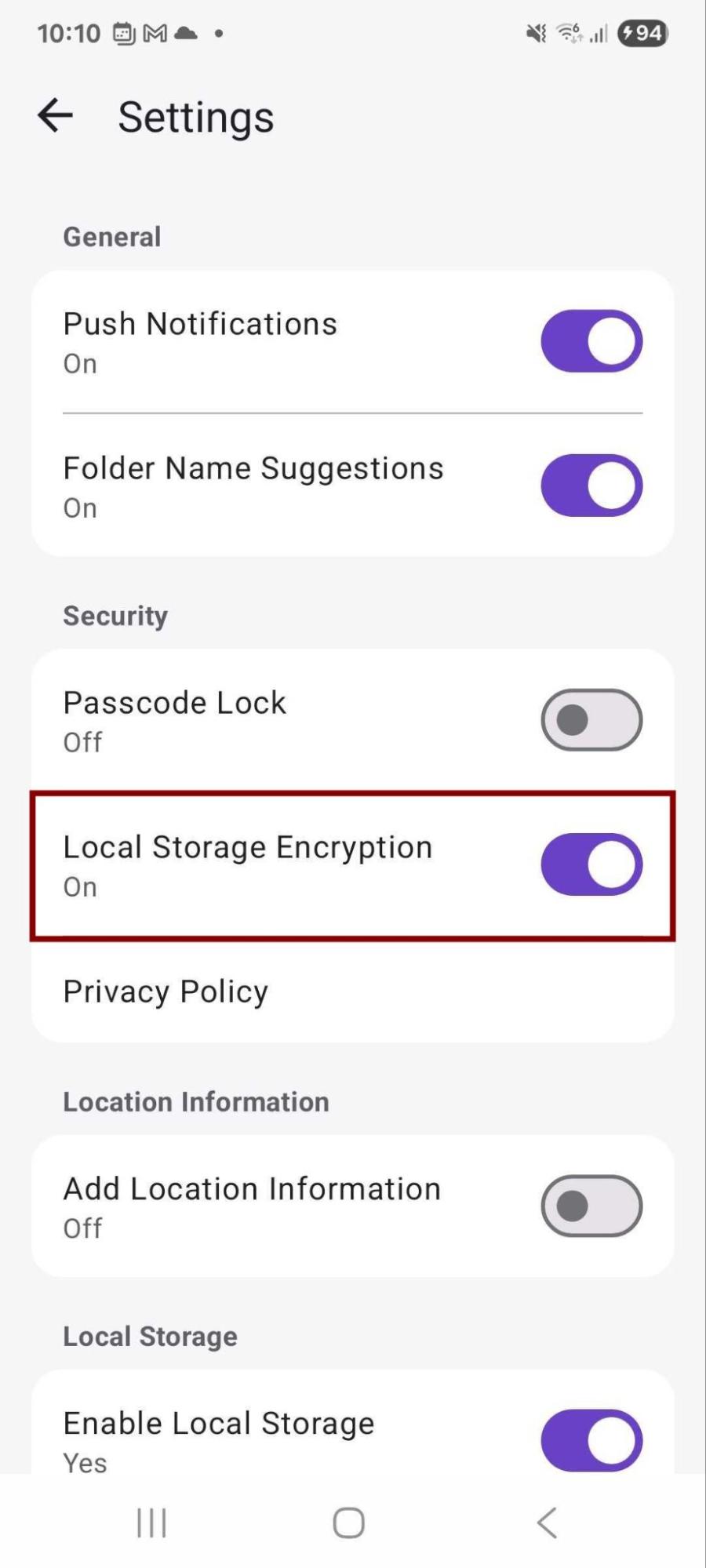Disable the Enable Local Storage toggle
The image size is (706, 1568).
[x=591, y=1440]
